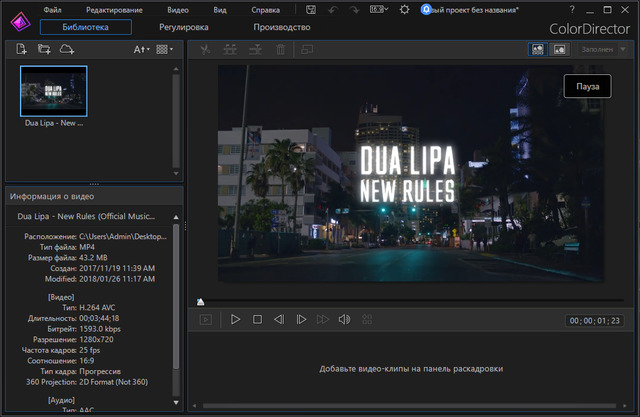Click the cloud download icon in library
Image resolution: width=640 pixels, height=417 pixels.
[66, 48]
